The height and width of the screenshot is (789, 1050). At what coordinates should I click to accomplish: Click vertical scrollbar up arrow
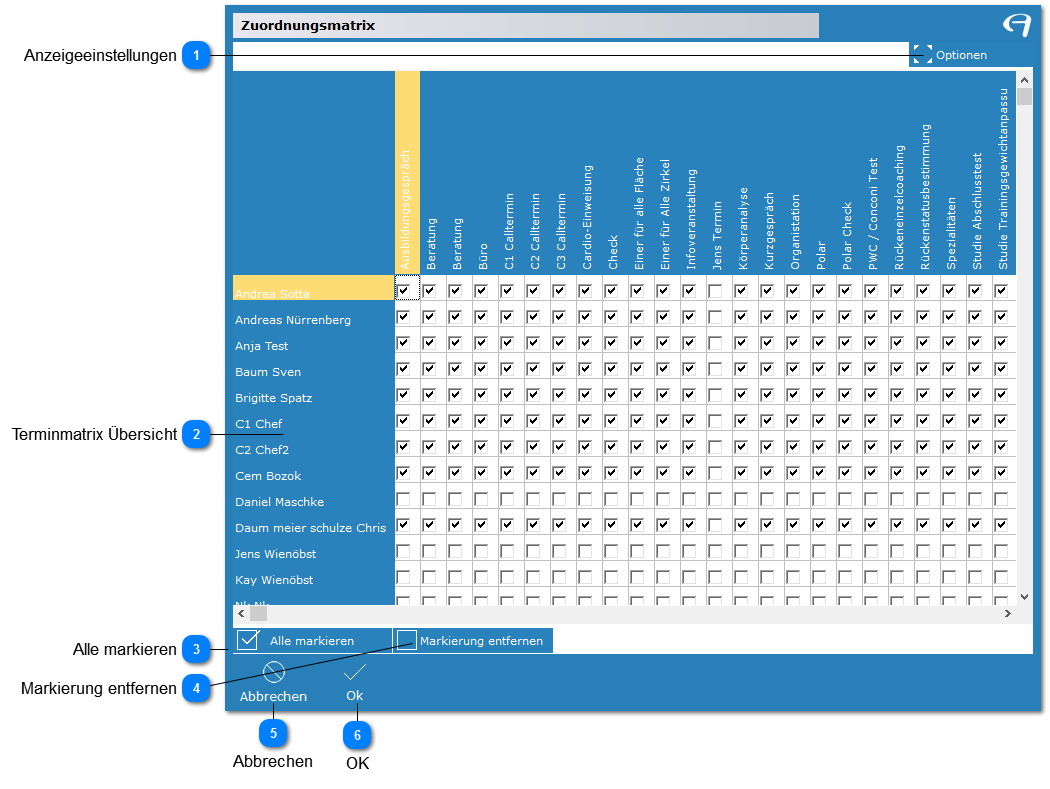1025,80
